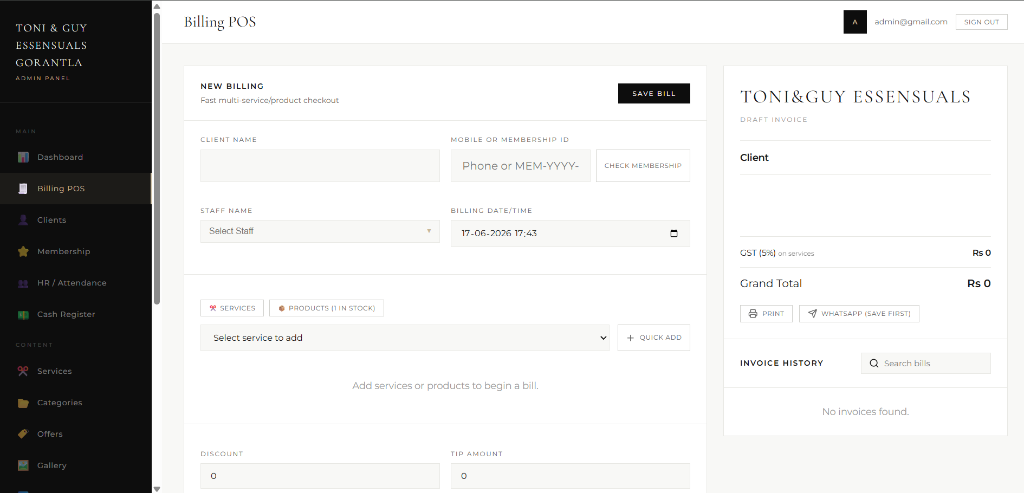The image size is (1024, 493).
Task: Click WhatsApp (Save First) button
Action: tap(859, 313)
